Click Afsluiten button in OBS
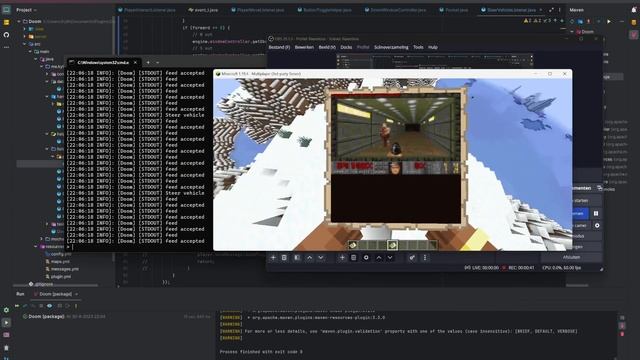This screenshot has height=360, width=640. [x=571, y=257]
